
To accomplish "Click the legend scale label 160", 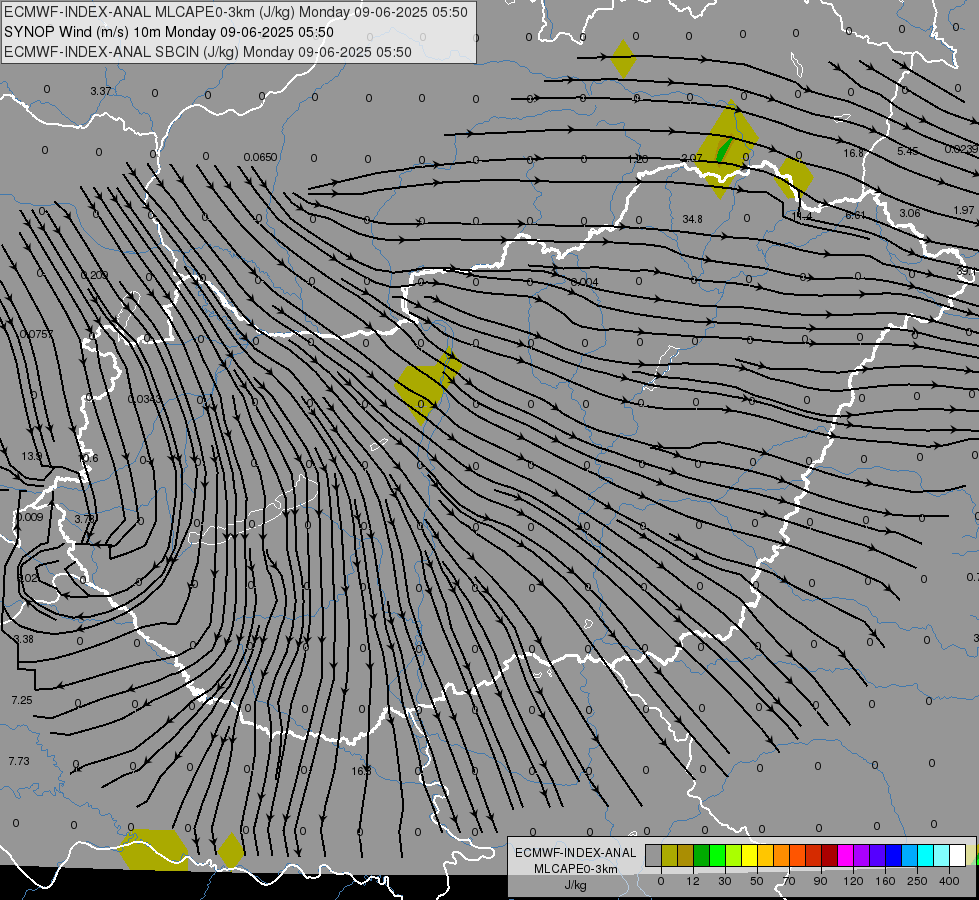I will click(885, 881).
